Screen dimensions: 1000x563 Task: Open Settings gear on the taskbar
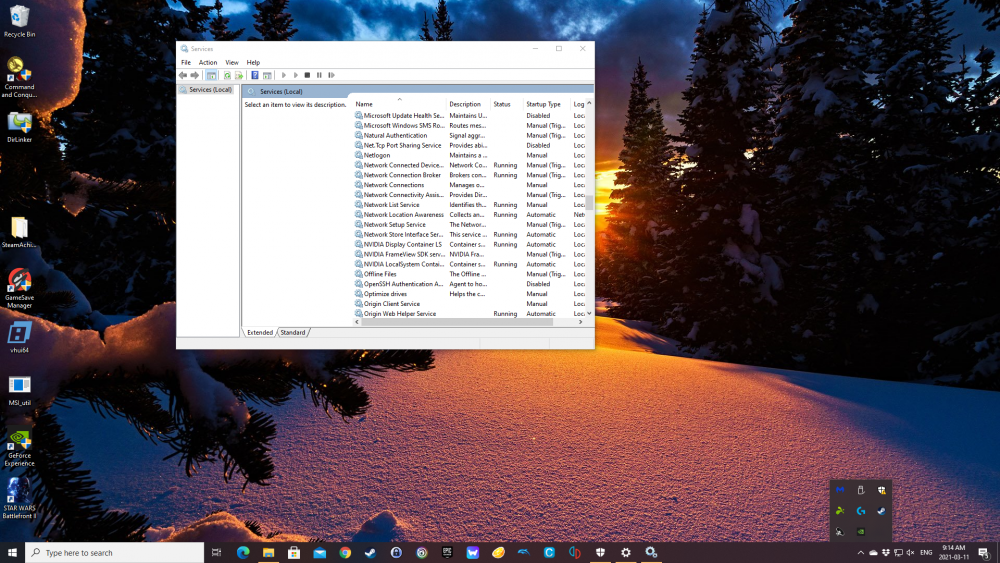[x=626, y=552]
